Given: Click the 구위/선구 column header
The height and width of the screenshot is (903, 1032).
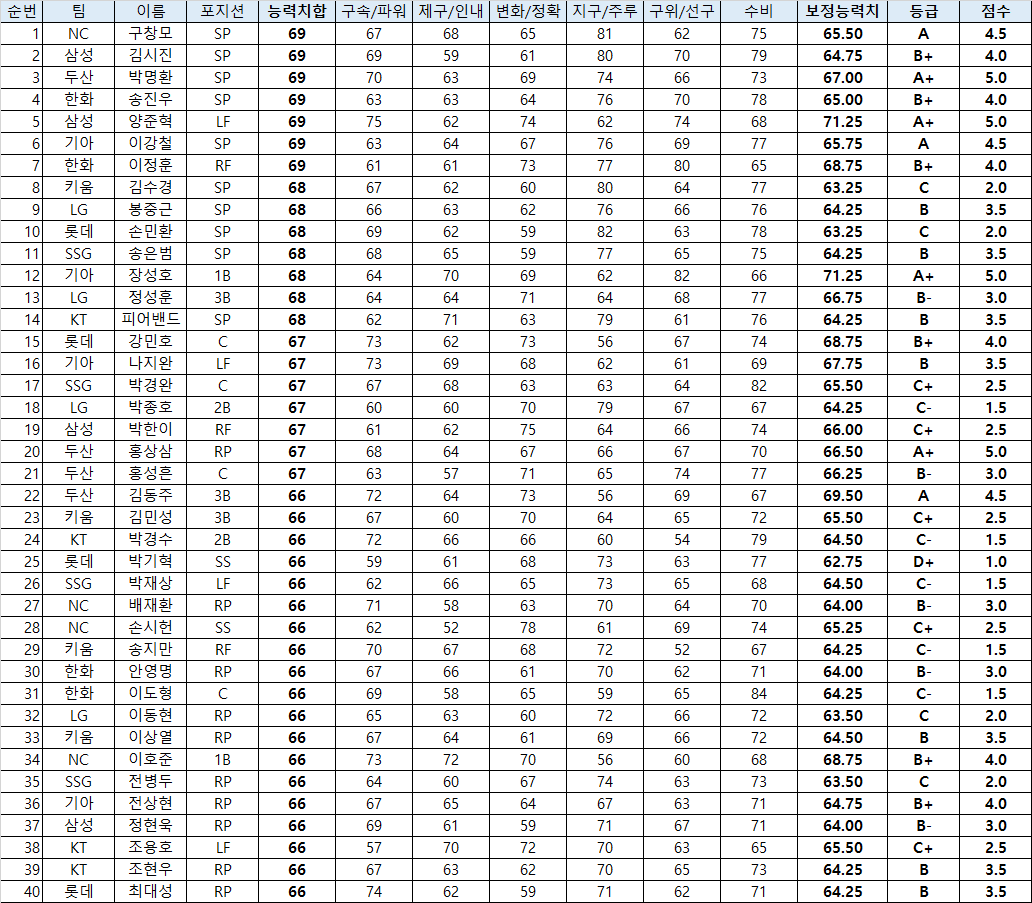Looking at the screenshot, I should click(682, 11).
